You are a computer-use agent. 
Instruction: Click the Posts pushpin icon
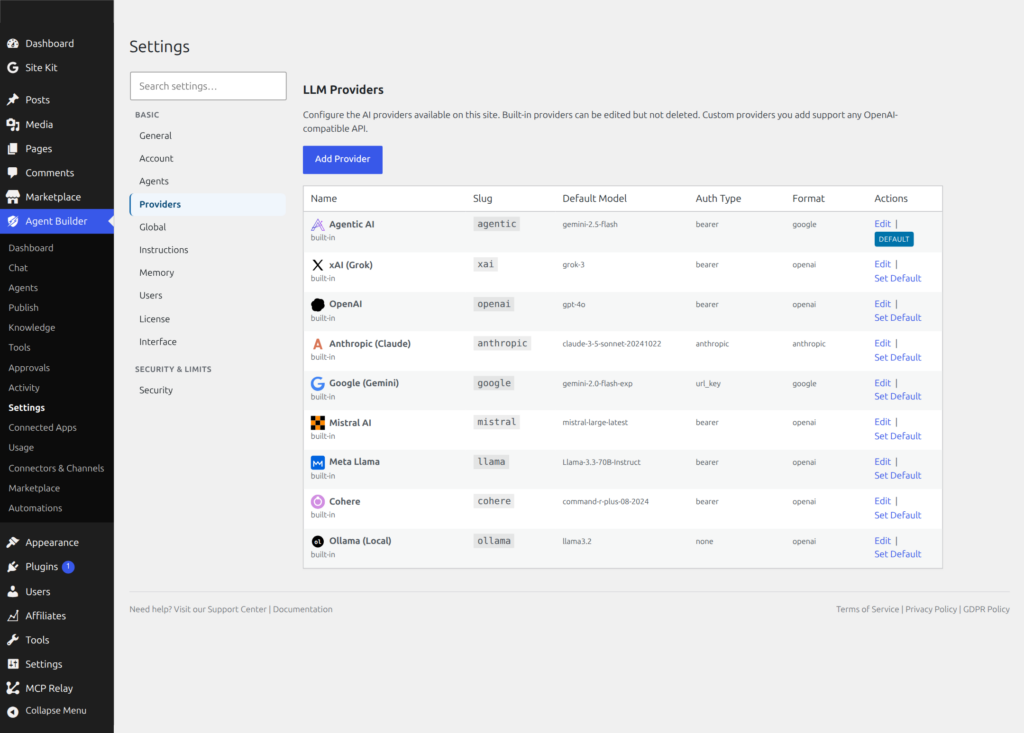tap(13, 100)
